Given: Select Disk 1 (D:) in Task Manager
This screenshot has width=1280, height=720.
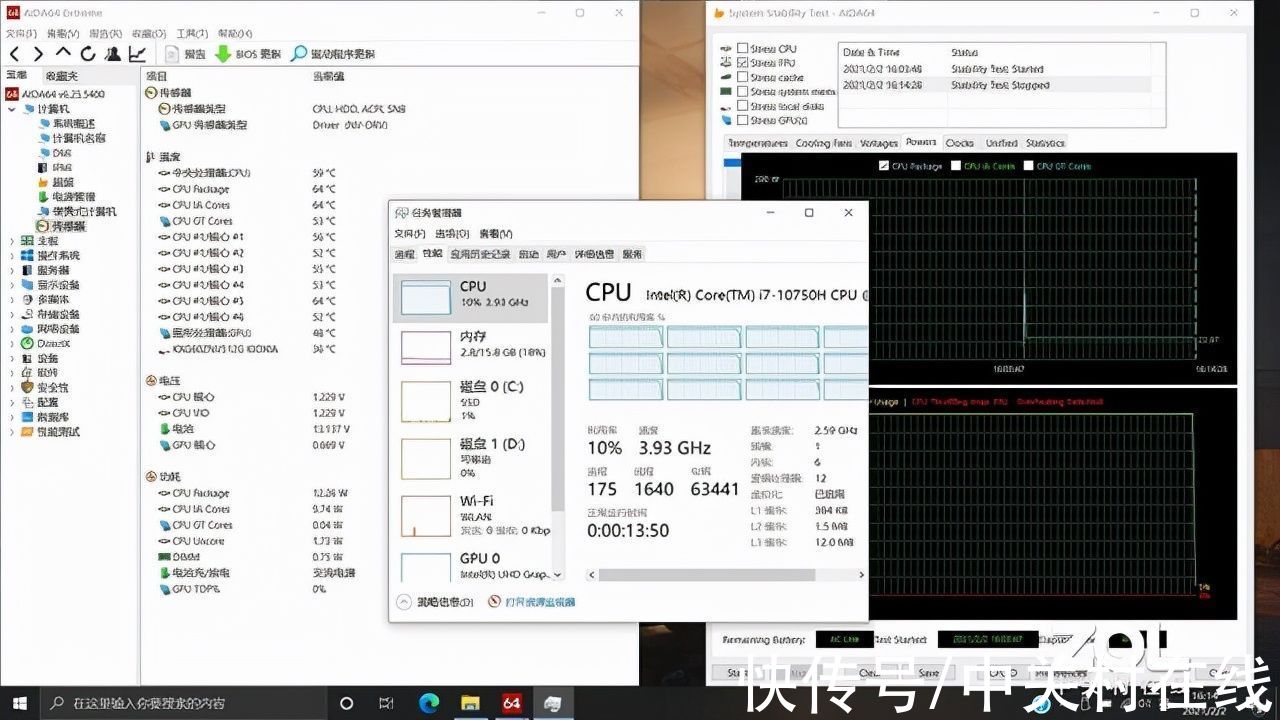Looking at the screenshot, I should tap(470, 458).
